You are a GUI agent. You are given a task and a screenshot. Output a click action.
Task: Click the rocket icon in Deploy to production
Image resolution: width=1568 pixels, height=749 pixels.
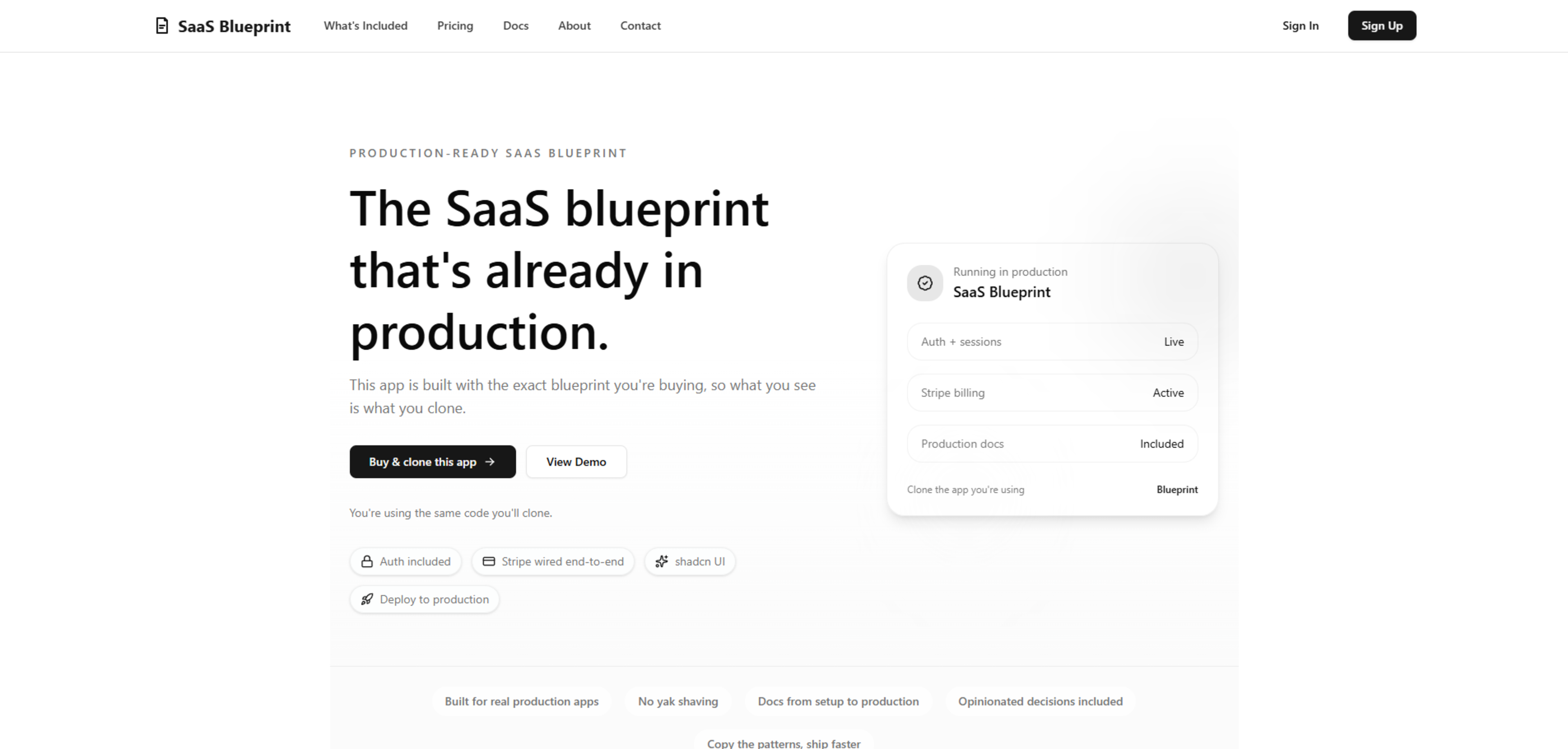[x=367, y=599]
